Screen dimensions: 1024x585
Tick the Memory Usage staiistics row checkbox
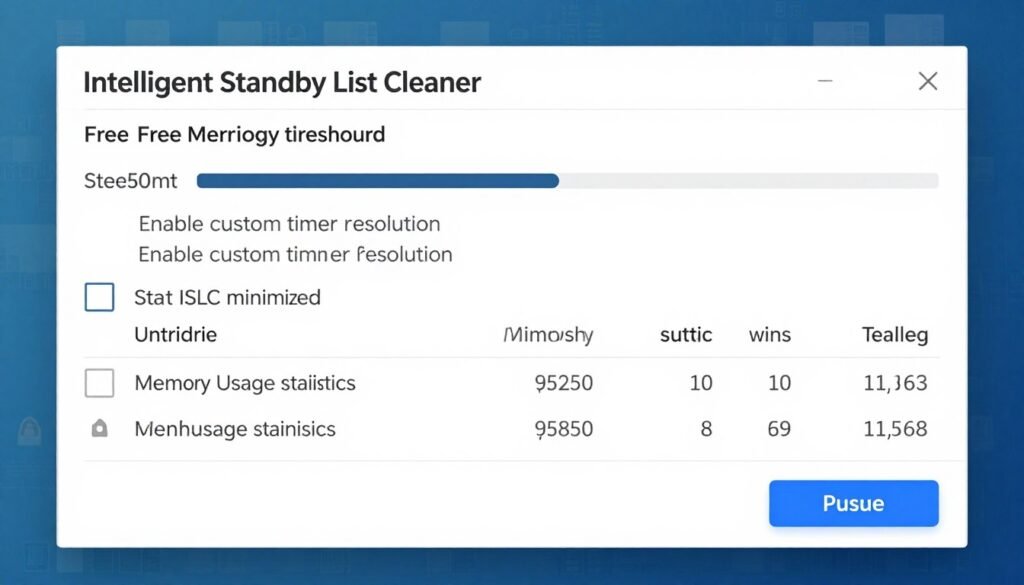[x=100, y=383]
